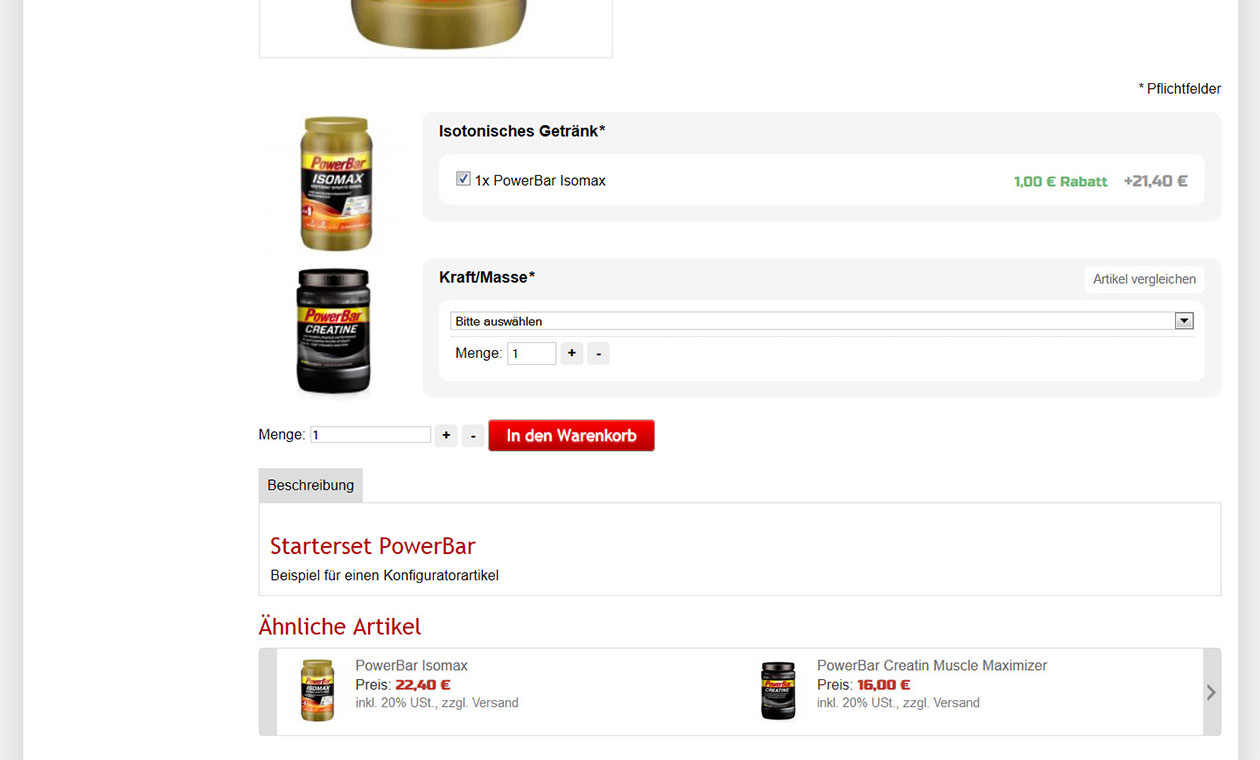Click small Creatine thumbnail in Ähnliche Artikel
This screenshot has width=1260, height=760.
pyautogui.click(x=778, y=691)
